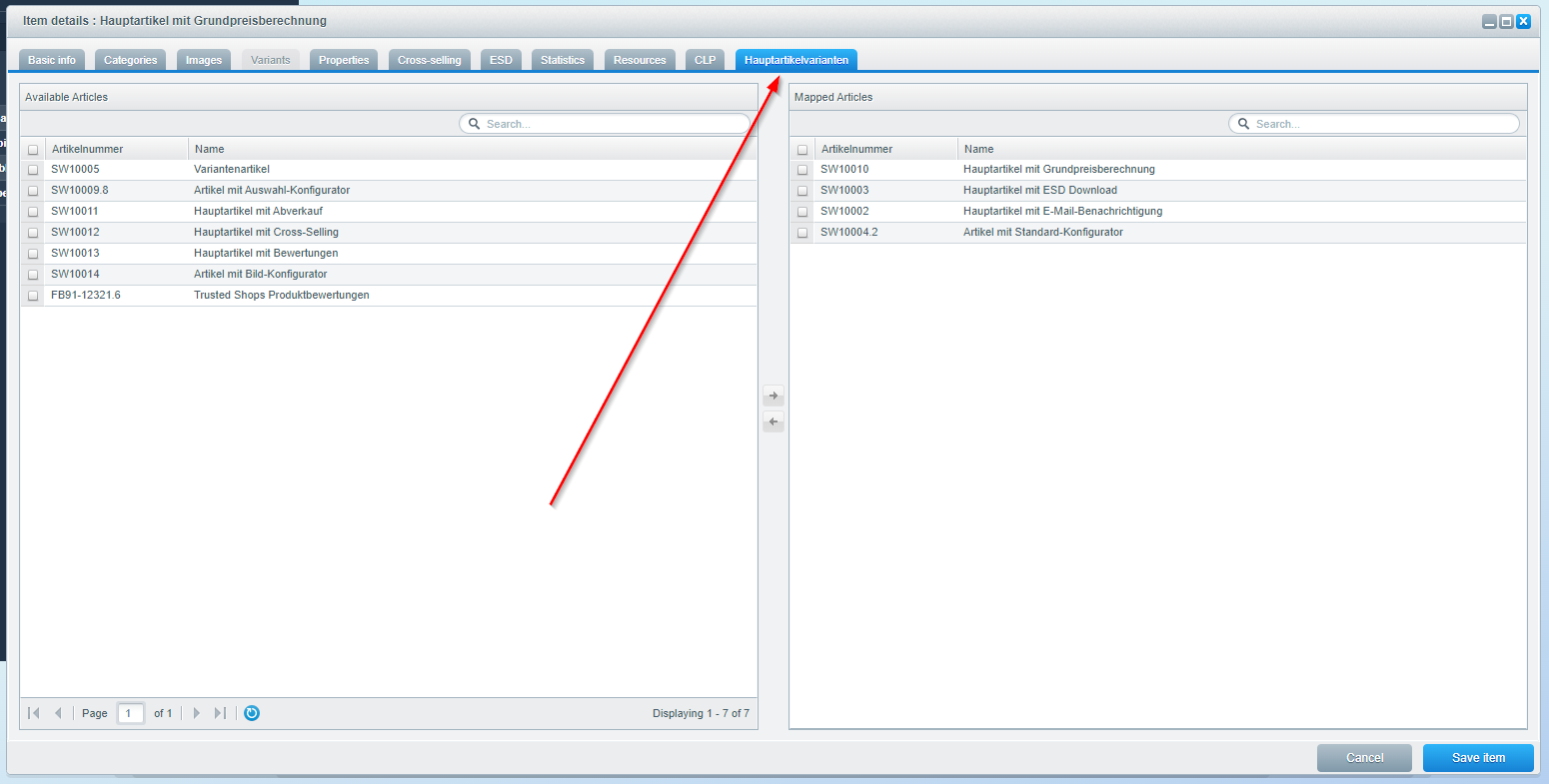Switch to the ESD tab
The width and height of the screenshot is (1549, 784).
(x=501, y=60)
